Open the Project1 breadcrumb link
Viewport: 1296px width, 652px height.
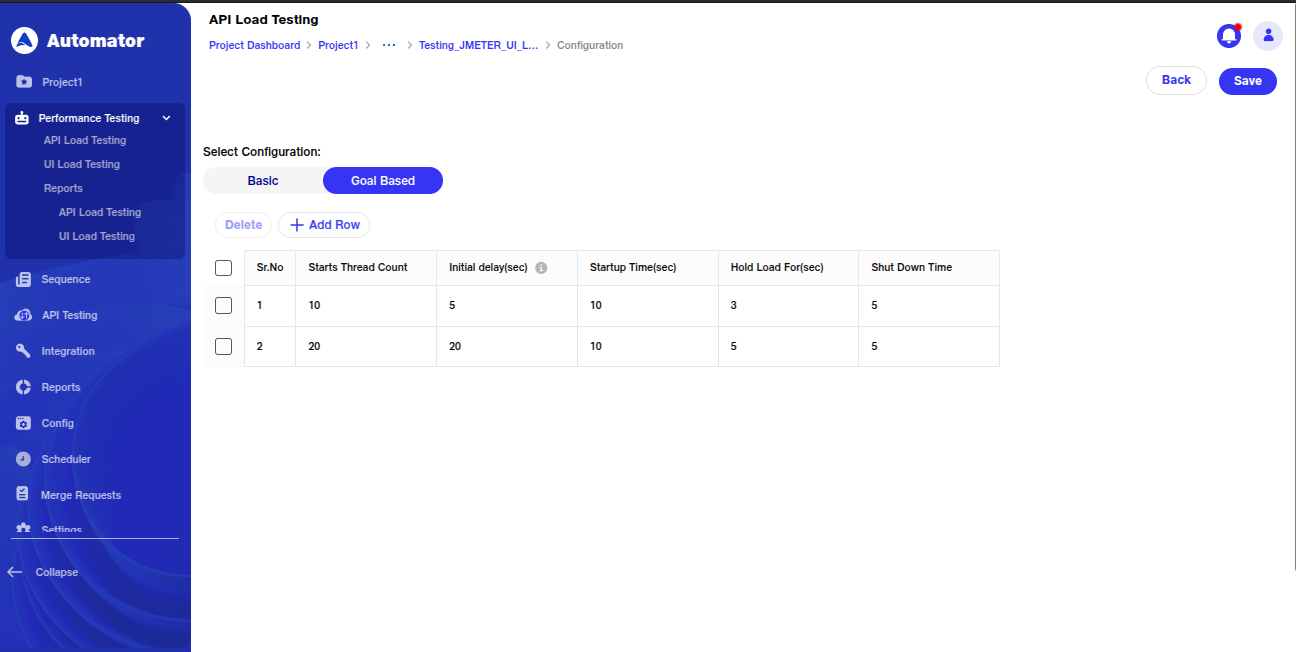pos(338,45)
